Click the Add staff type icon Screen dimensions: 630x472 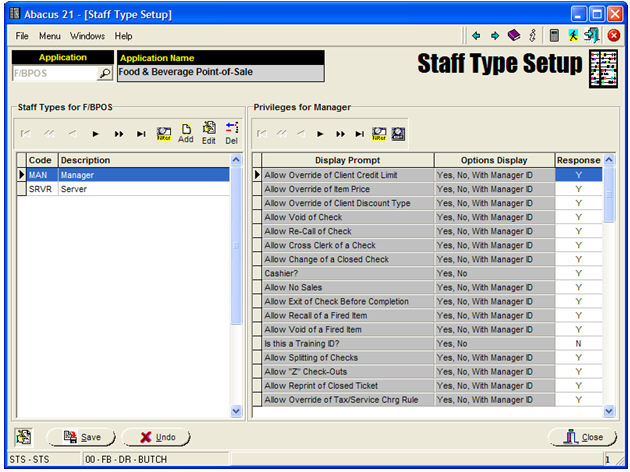coord(186,132)
